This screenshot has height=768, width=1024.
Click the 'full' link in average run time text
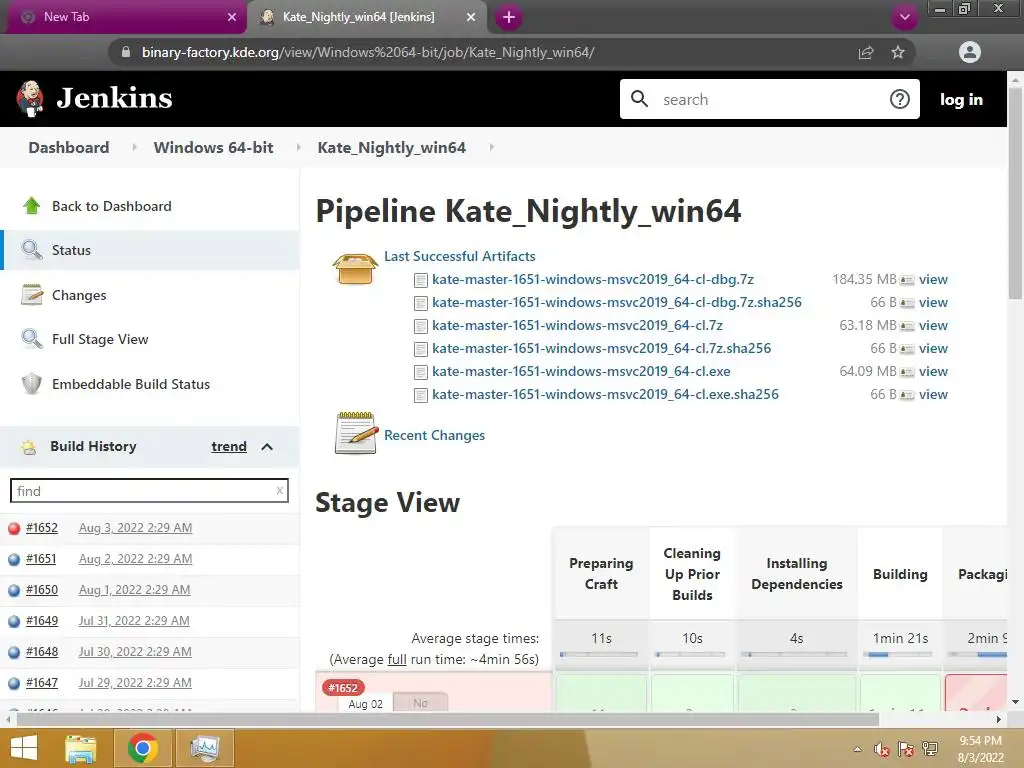[397, 660]
